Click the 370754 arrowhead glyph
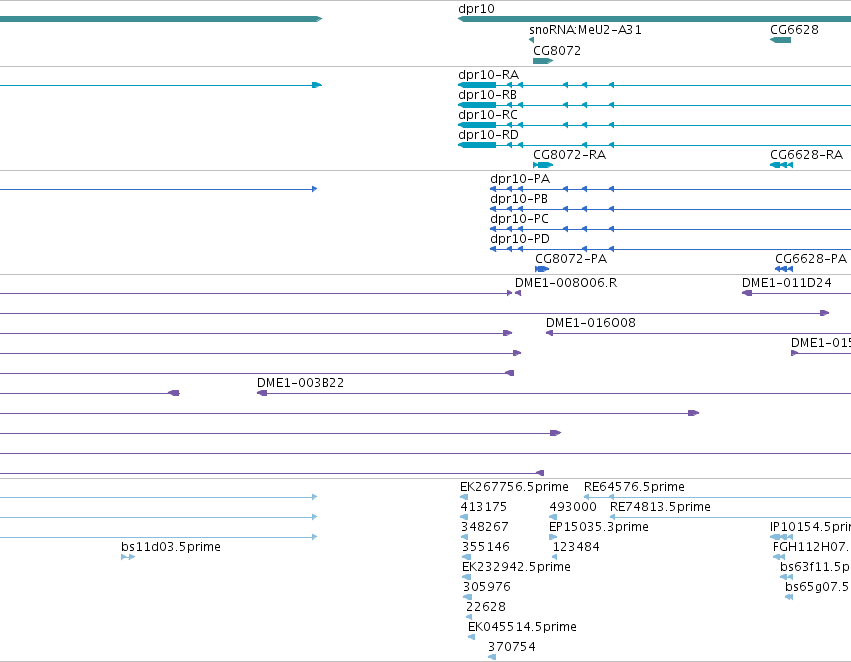The height and width of the screenshot is (662, 851). pos(492,657)
